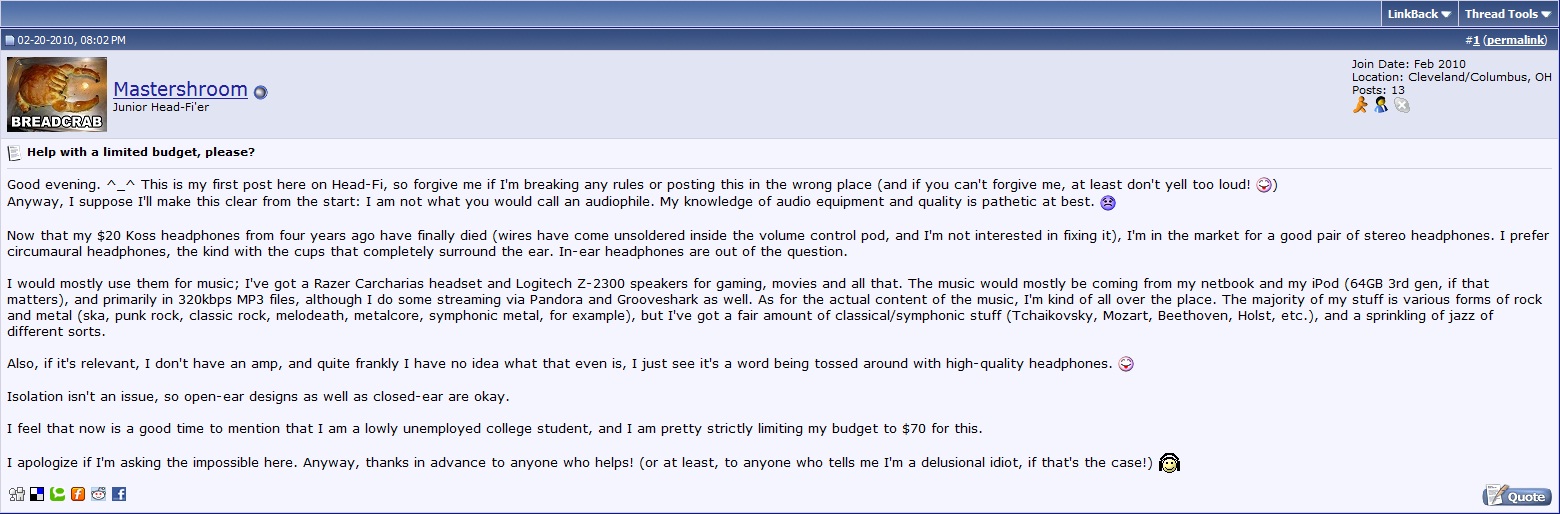
Task: Click the document icon beside post title
Action: click(x=14, y=153)
